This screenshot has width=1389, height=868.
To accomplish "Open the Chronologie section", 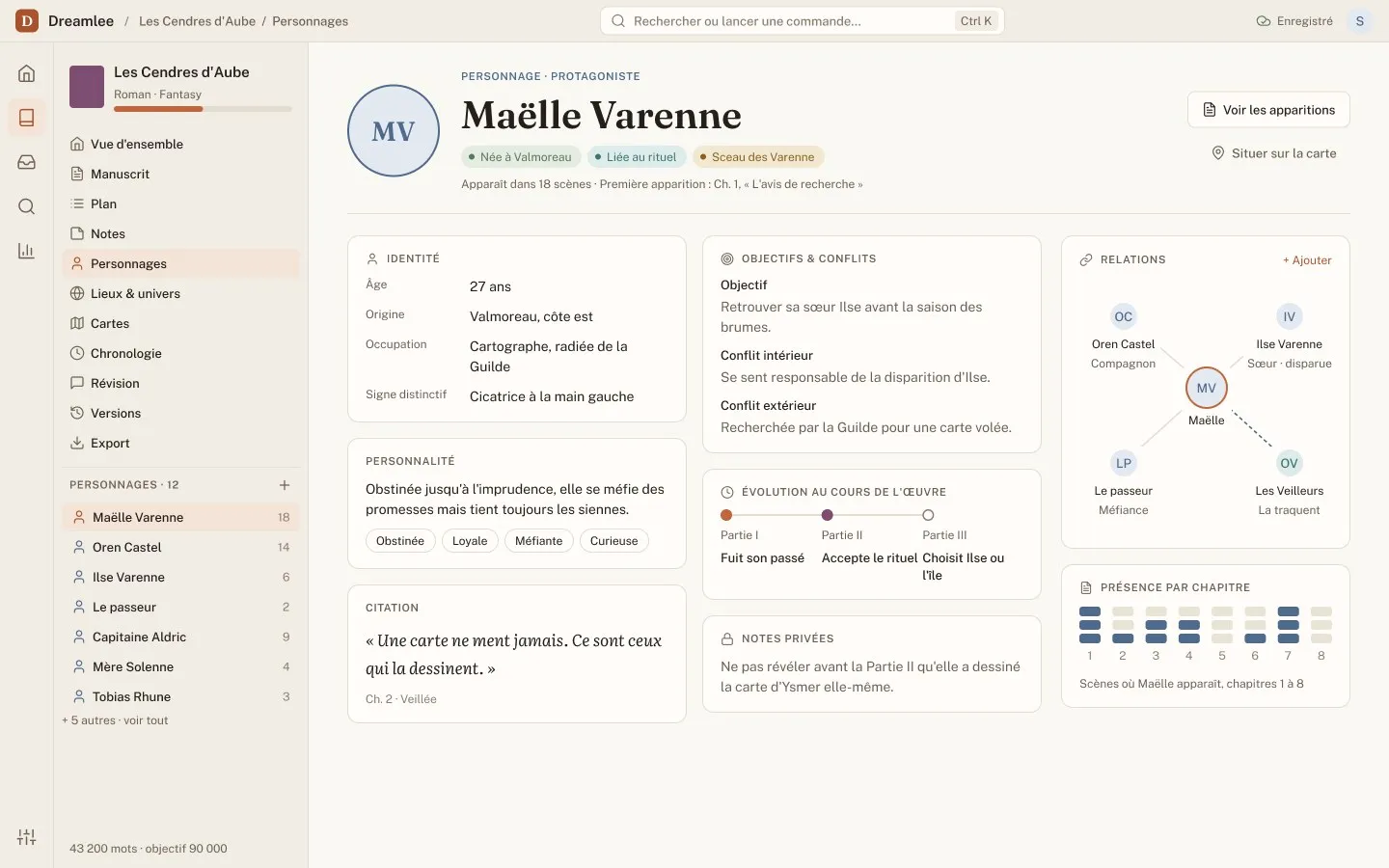I will 181,353.
